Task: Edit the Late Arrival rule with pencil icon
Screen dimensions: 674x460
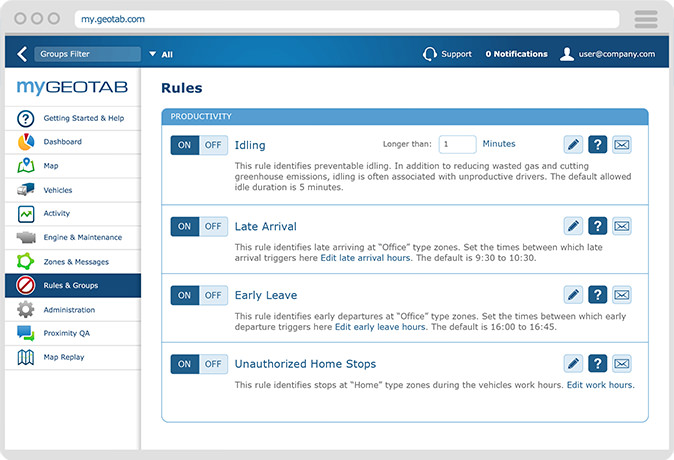Action: point(573,226)
